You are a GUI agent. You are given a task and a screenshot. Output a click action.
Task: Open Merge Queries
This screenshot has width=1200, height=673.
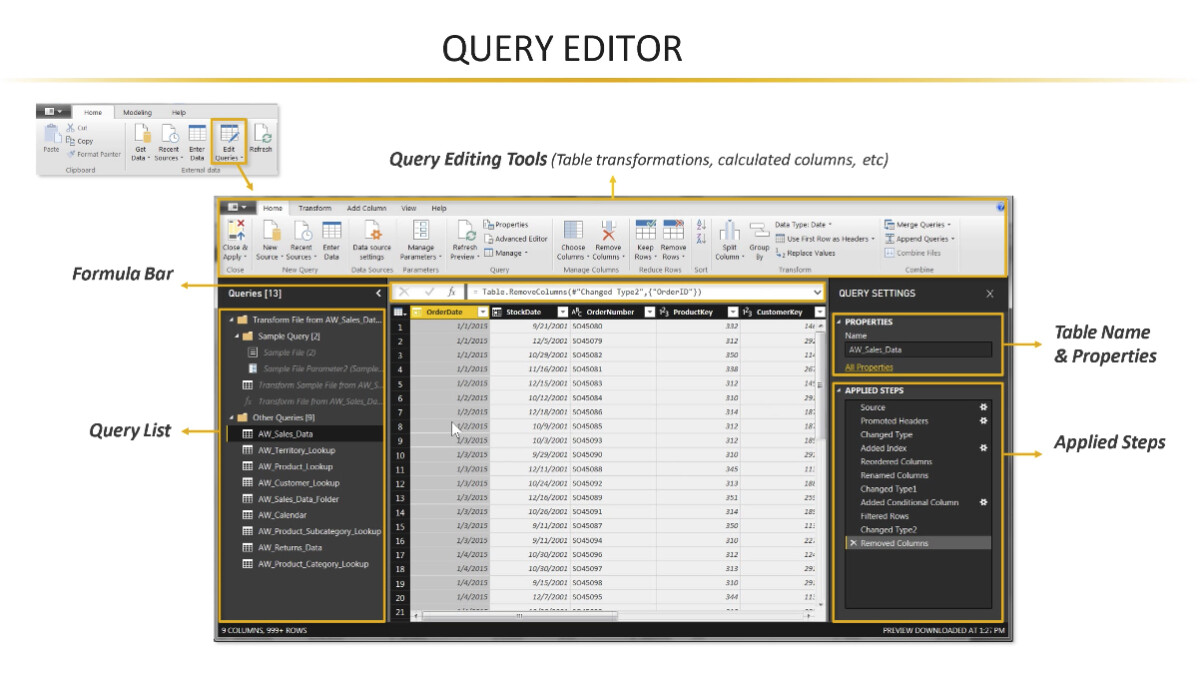923,224
